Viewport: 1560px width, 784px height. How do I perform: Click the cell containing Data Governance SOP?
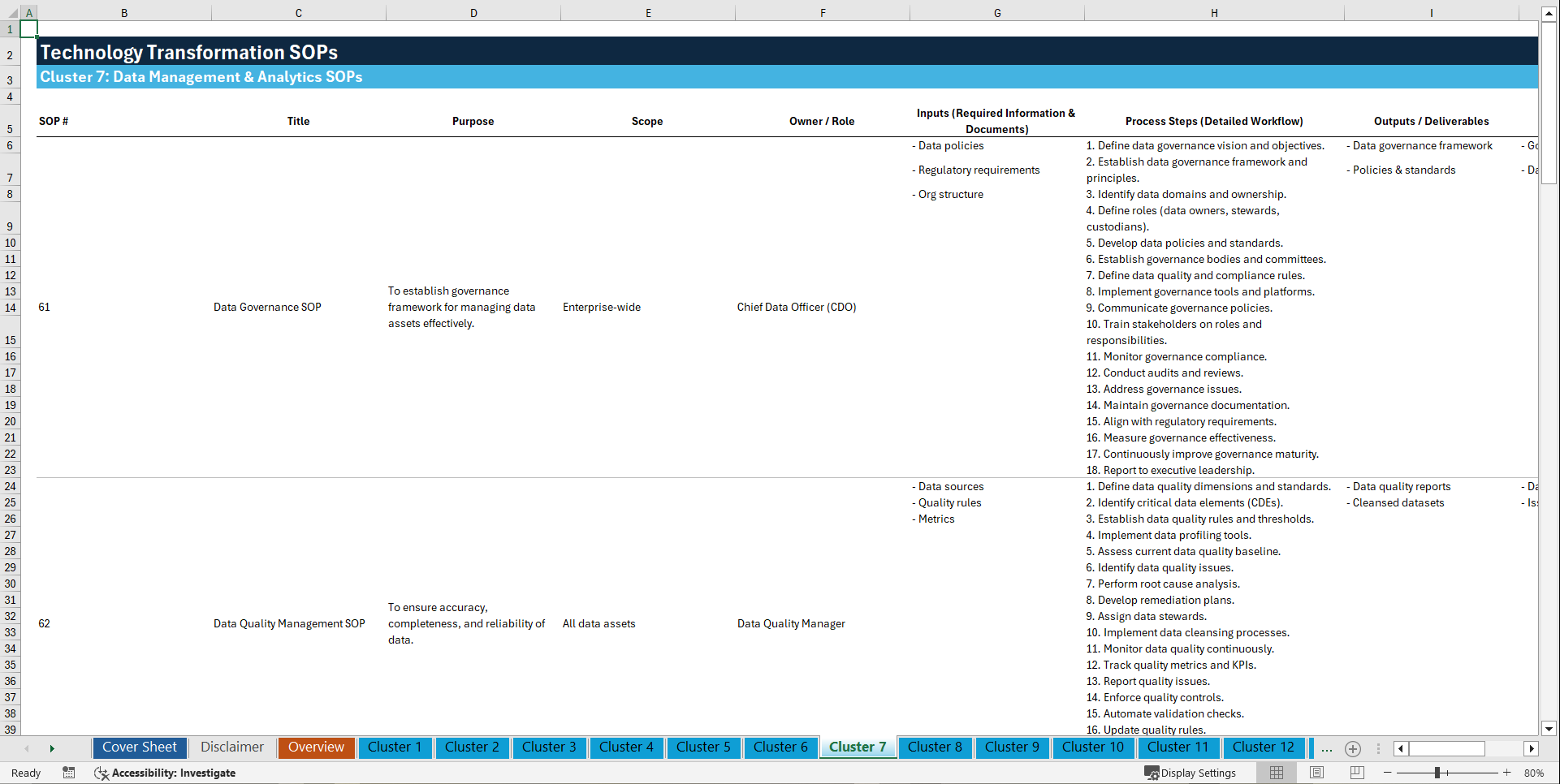pos(267,307)
